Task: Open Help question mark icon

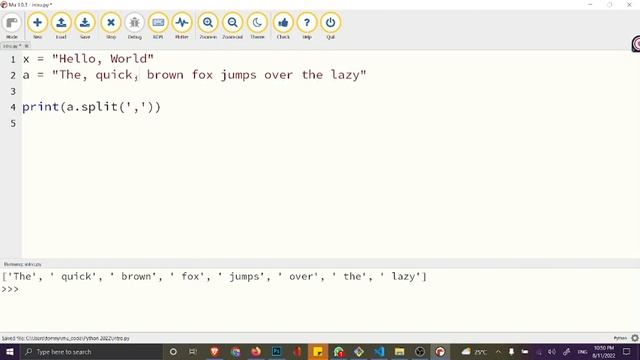Action: tap(307, 26)
